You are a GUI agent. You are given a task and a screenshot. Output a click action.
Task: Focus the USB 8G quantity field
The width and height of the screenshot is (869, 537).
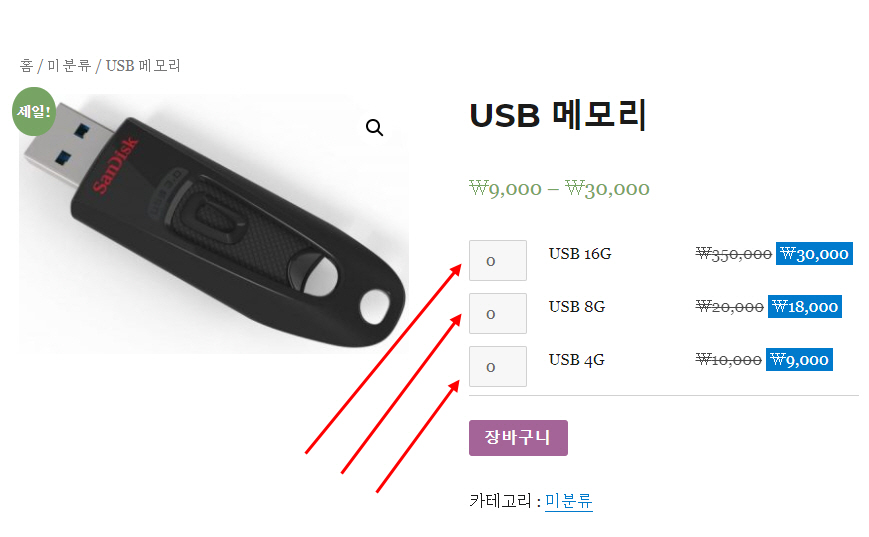[498, 314]
